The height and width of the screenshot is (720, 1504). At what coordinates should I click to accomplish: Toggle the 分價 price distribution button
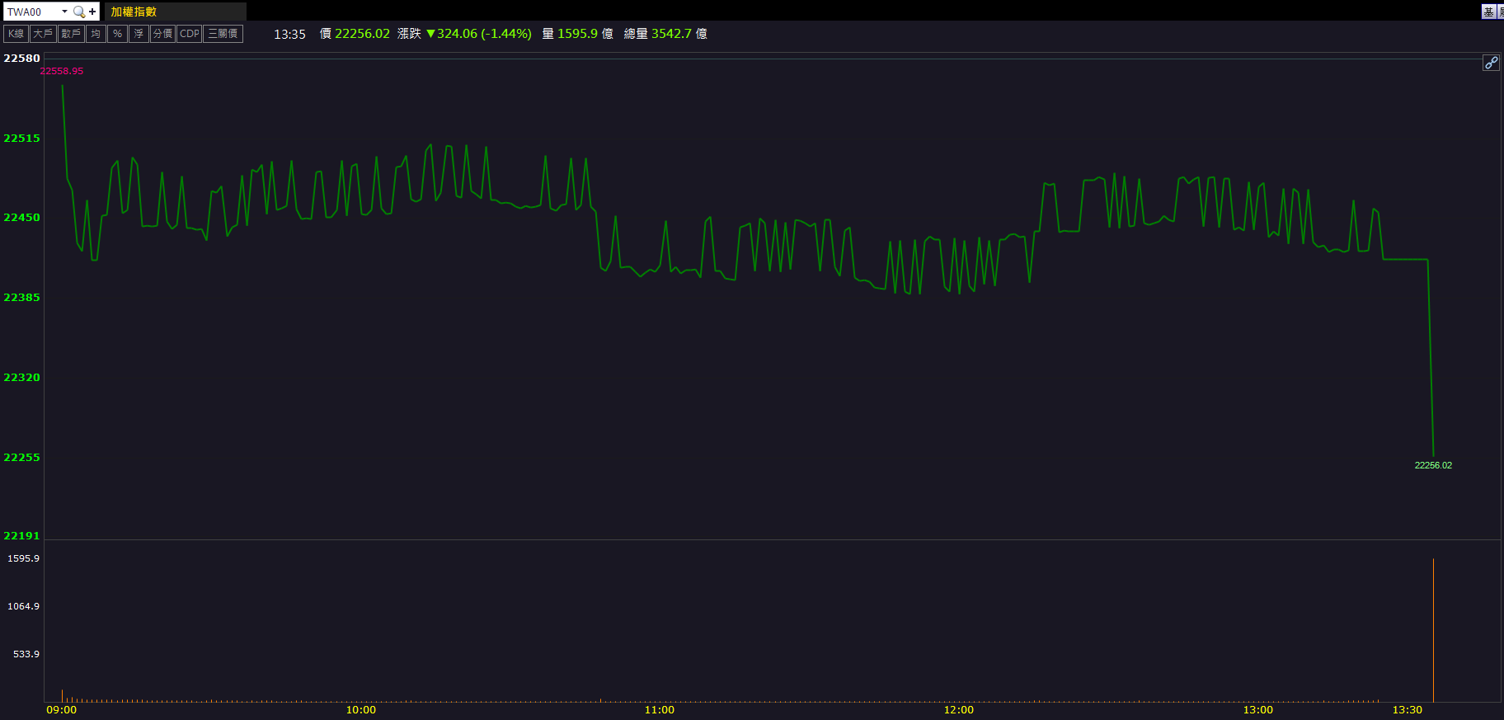[x=162, y=34]
